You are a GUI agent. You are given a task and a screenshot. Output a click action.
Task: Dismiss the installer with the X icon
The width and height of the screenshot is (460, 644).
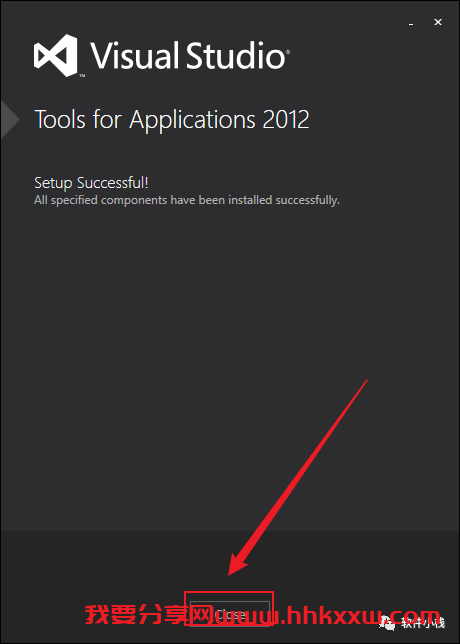point(438,22)
